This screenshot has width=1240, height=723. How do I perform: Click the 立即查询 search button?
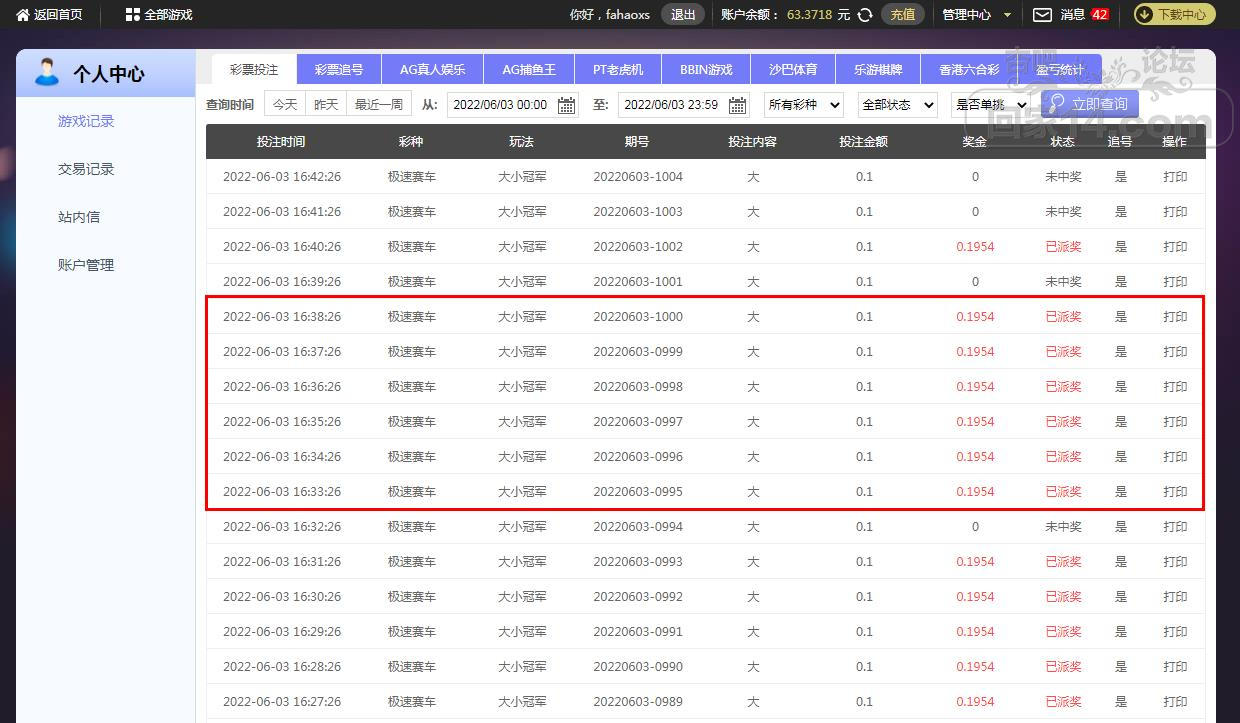coord(1088,104)
